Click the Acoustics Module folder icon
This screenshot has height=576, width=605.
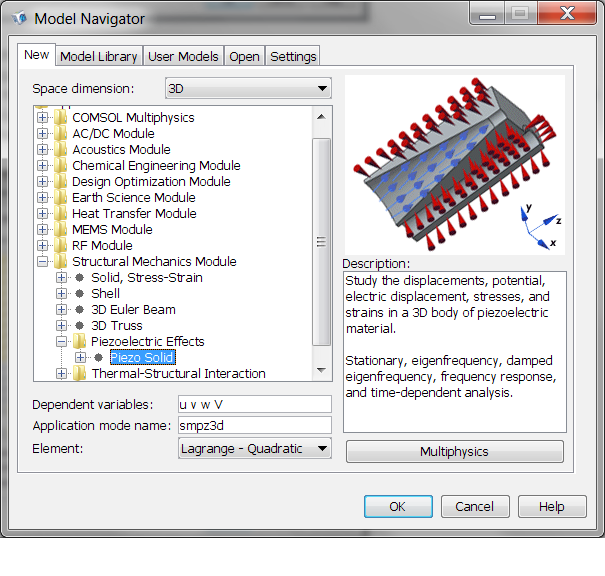pyautogui.click(x=60, y=149)
